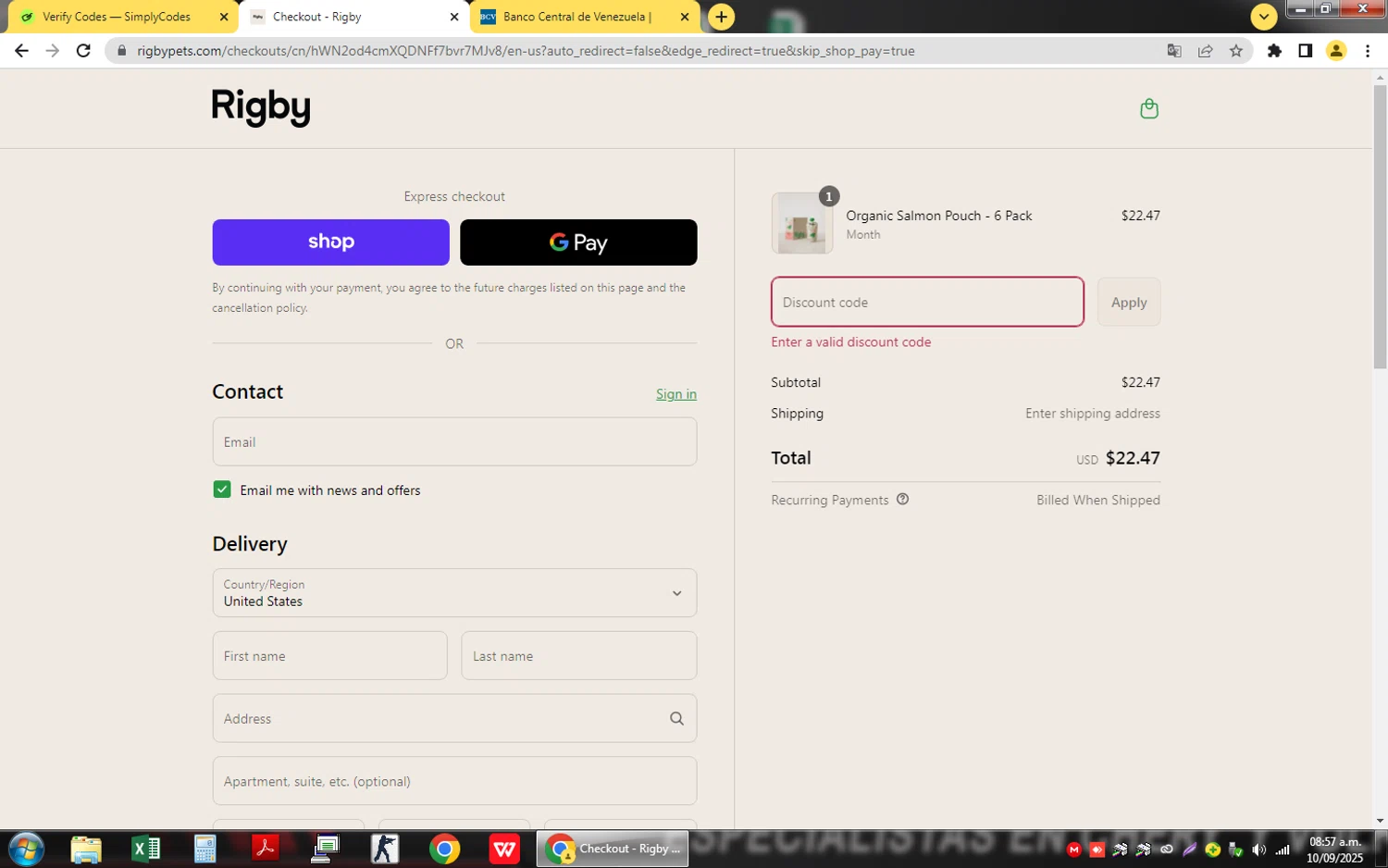
Task: Pay with Google Pay button
Action: 578,242
